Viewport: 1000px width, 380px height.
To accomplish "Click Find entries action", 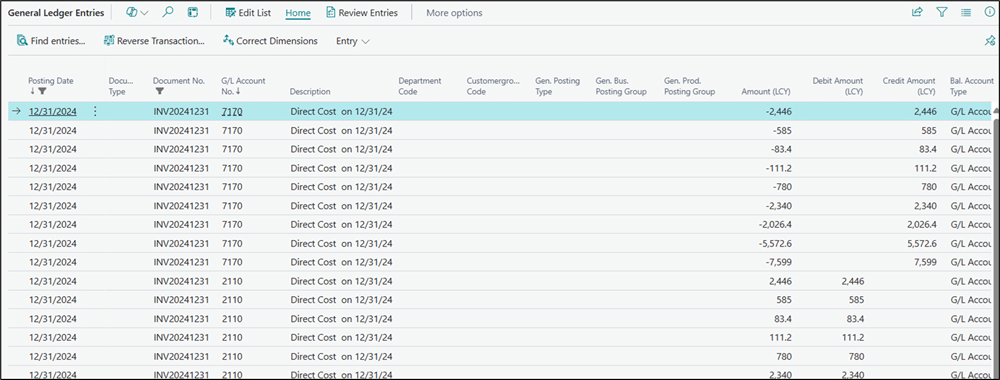I will point(51,41).
